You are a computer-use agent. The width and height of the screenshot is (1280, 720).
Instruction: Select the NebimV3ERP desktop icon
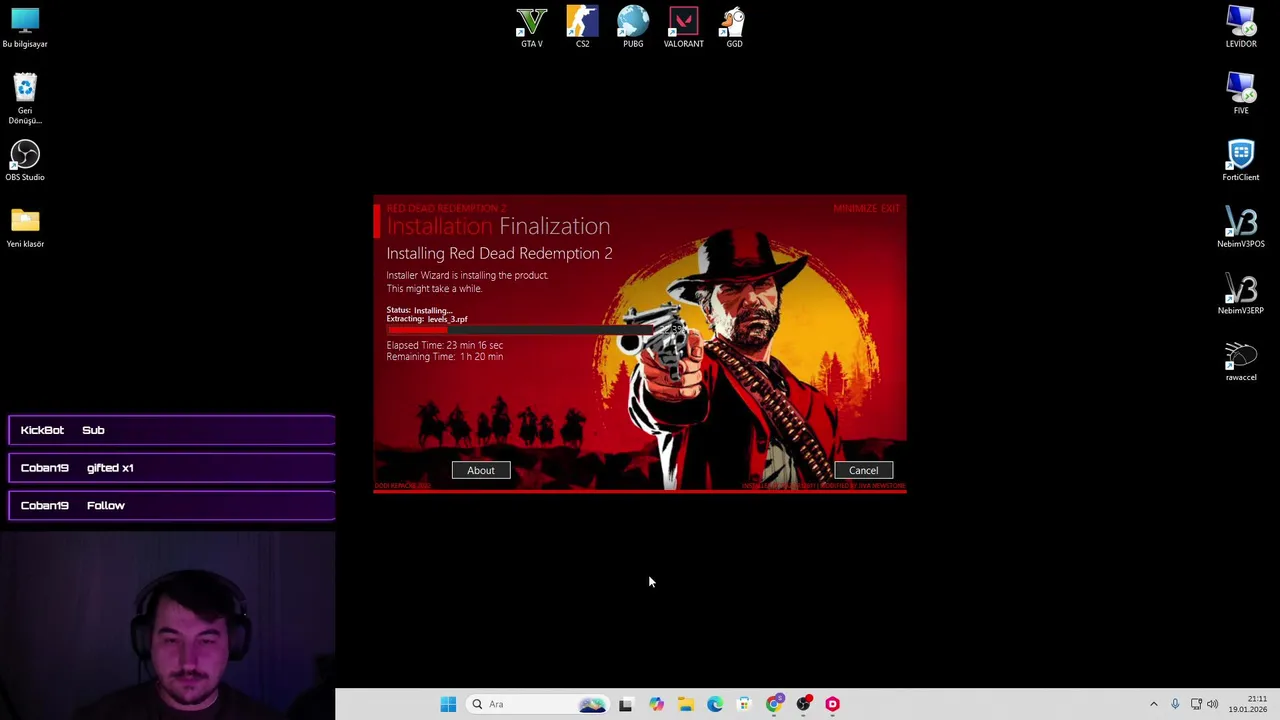pyautogui.click(x=1241, y=294)
